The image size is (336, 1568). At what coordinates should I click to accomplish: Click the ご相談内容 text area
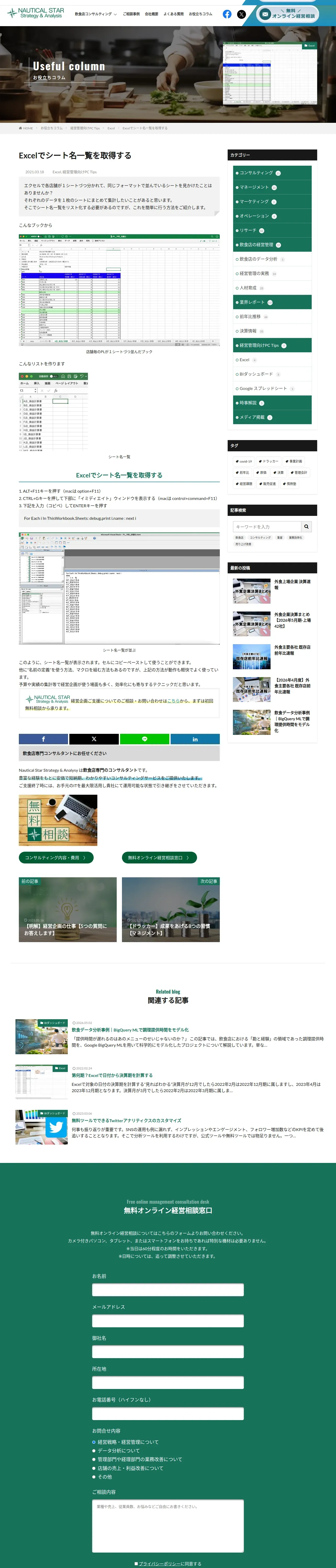click(168, 1526)
